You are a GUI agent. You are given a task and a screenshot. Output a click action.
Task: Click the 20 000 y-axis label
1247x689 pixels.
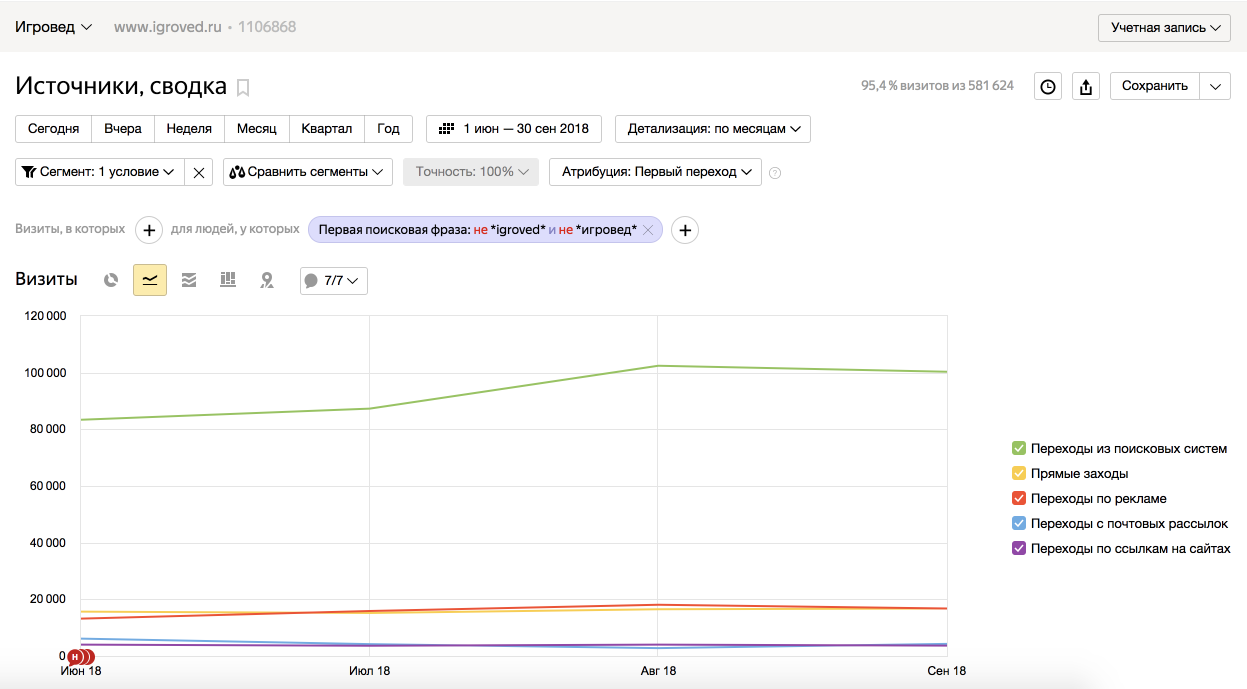[x=46, y=599]
